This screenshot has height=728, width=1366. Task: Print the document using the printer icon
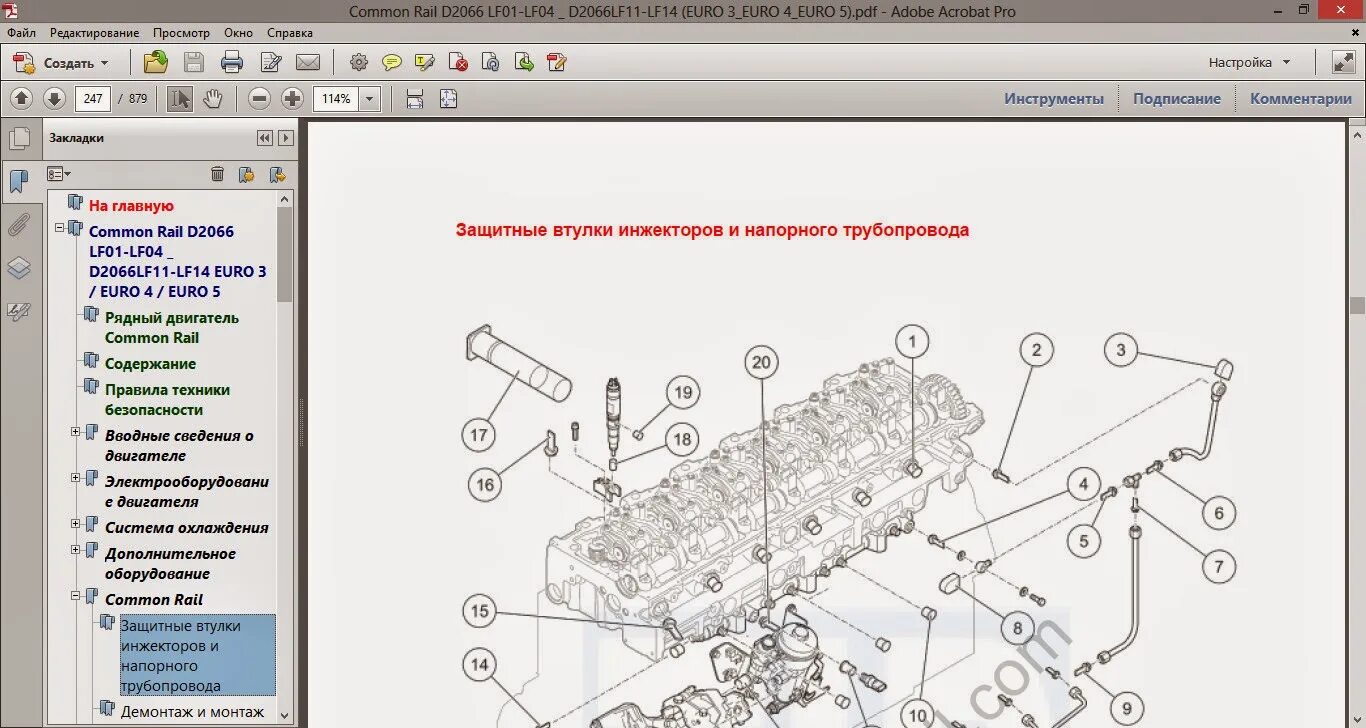tap(232, 62)
